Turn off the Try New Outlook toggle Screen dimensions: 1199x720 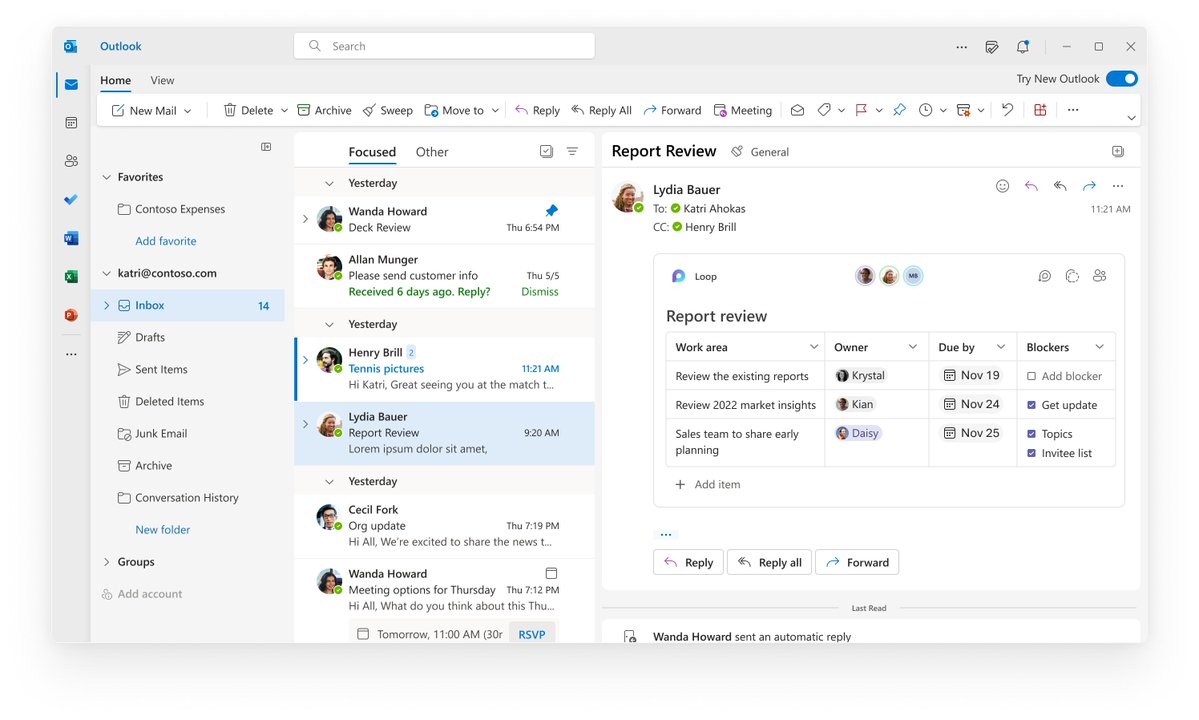pos(1122,79)
